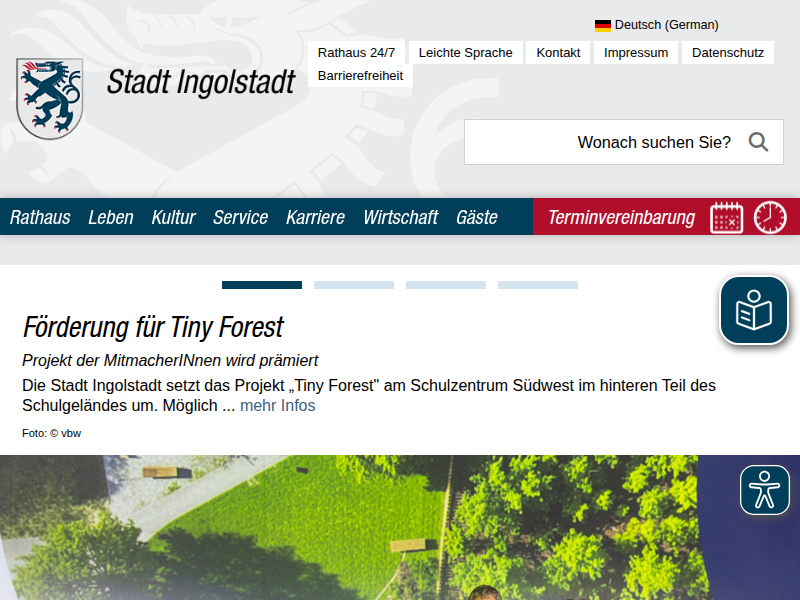Open the Impressum page
The width and height of the screenshot is (800, 600).
click(x=635, y=52)
